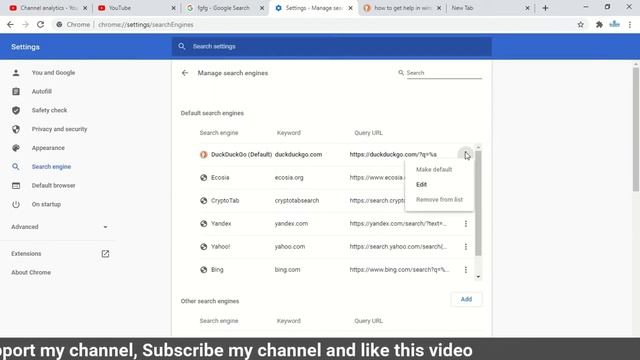Click the bing.com keyword
Viewport: 640px width, 360px height.
point(287,270)
